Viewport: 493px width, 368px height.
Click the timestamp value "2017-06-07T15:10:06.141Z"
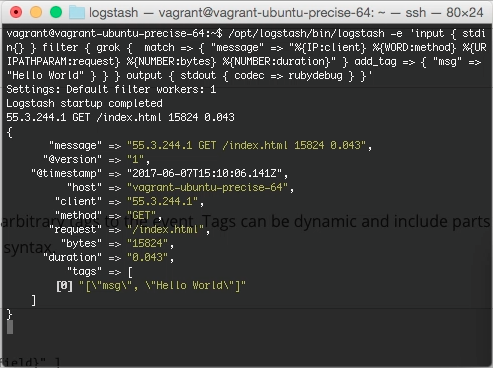(x=205, y=173)
